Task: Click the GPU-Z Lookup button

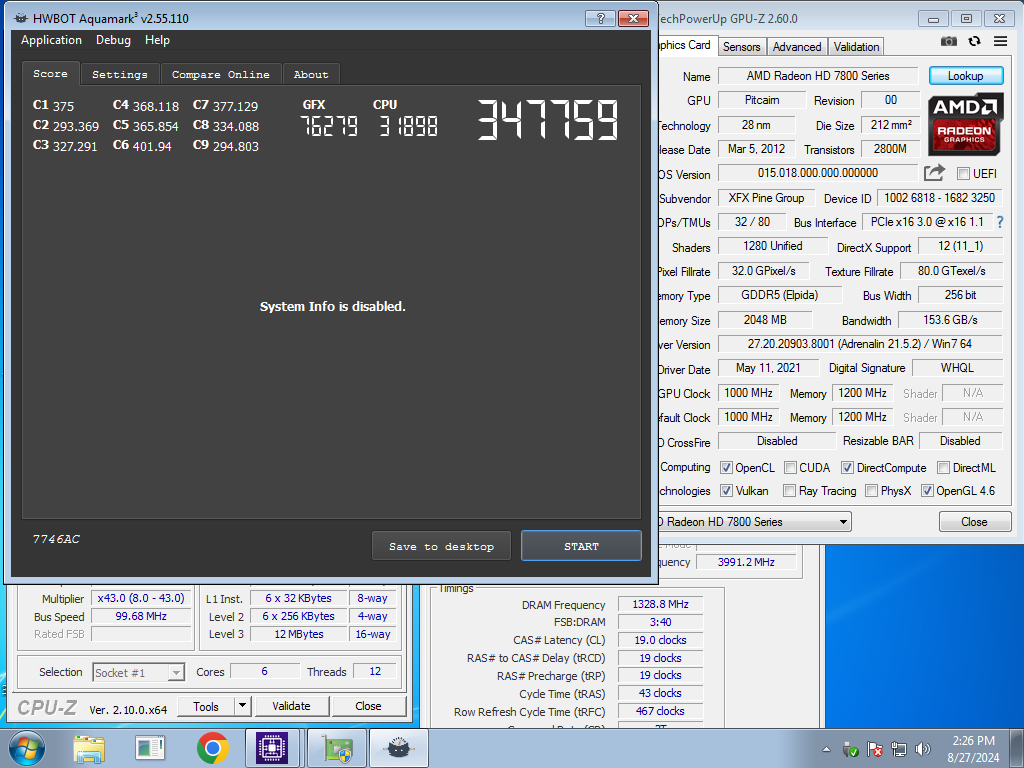Action: (965, 76)
